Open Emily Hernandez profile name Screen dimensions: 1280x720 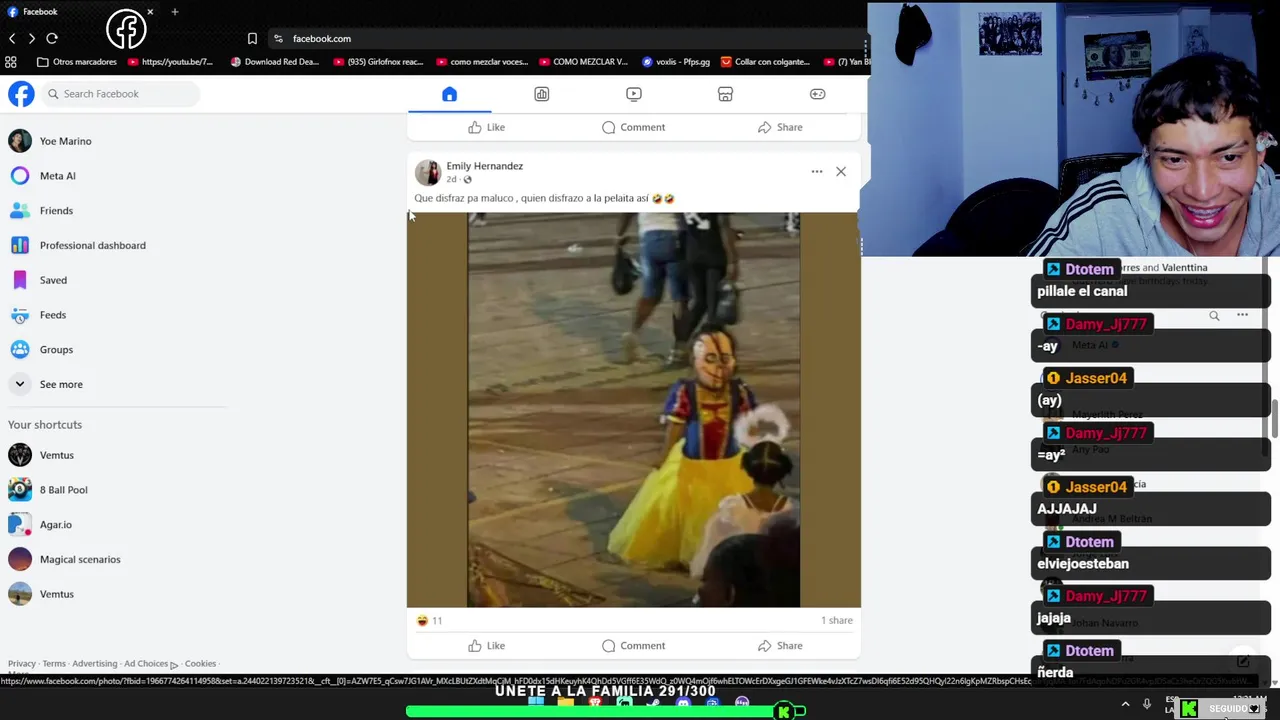click(484, 166)
